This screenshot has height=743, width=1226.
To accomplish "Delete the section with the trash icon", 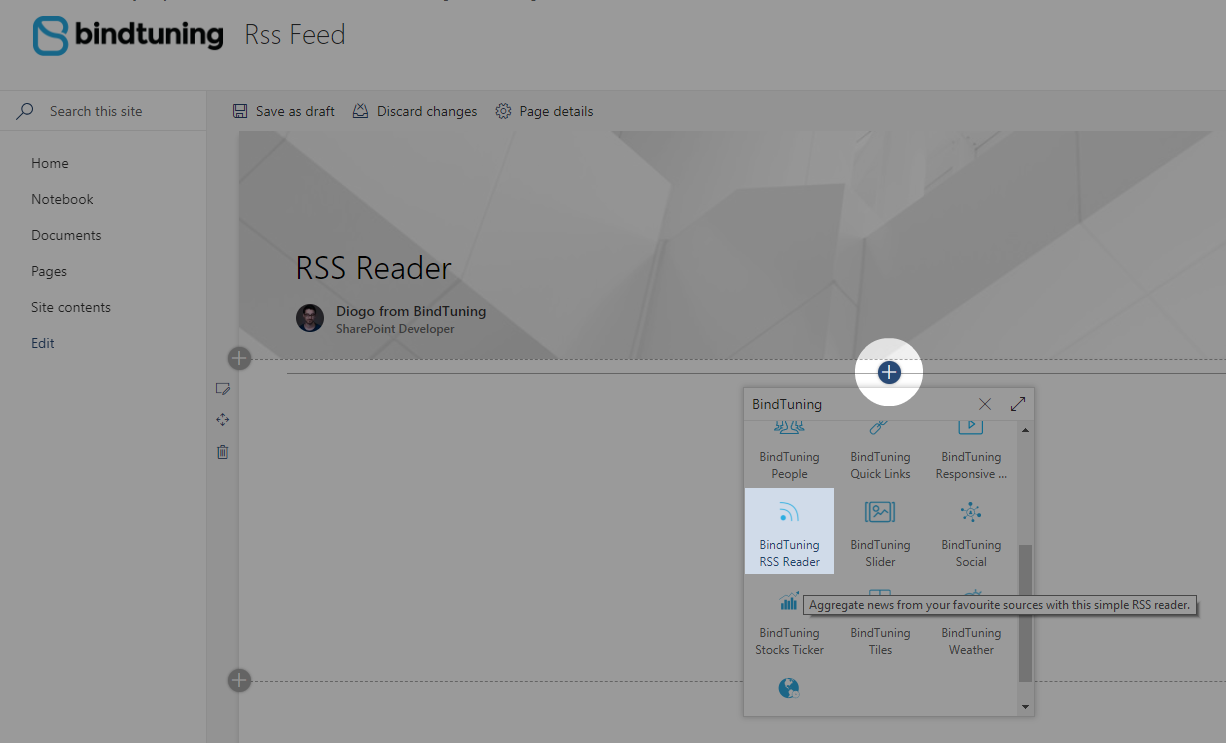I will point(223,452).
